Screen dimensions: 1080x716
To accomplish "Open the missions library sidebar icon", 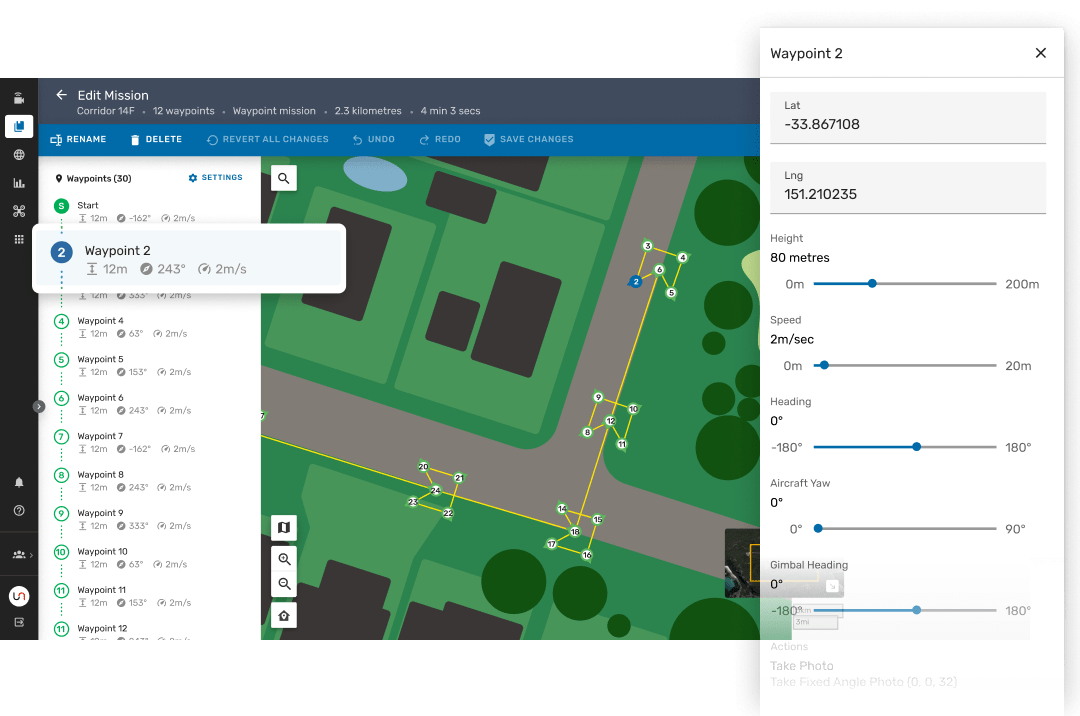I will click(19, 127).
